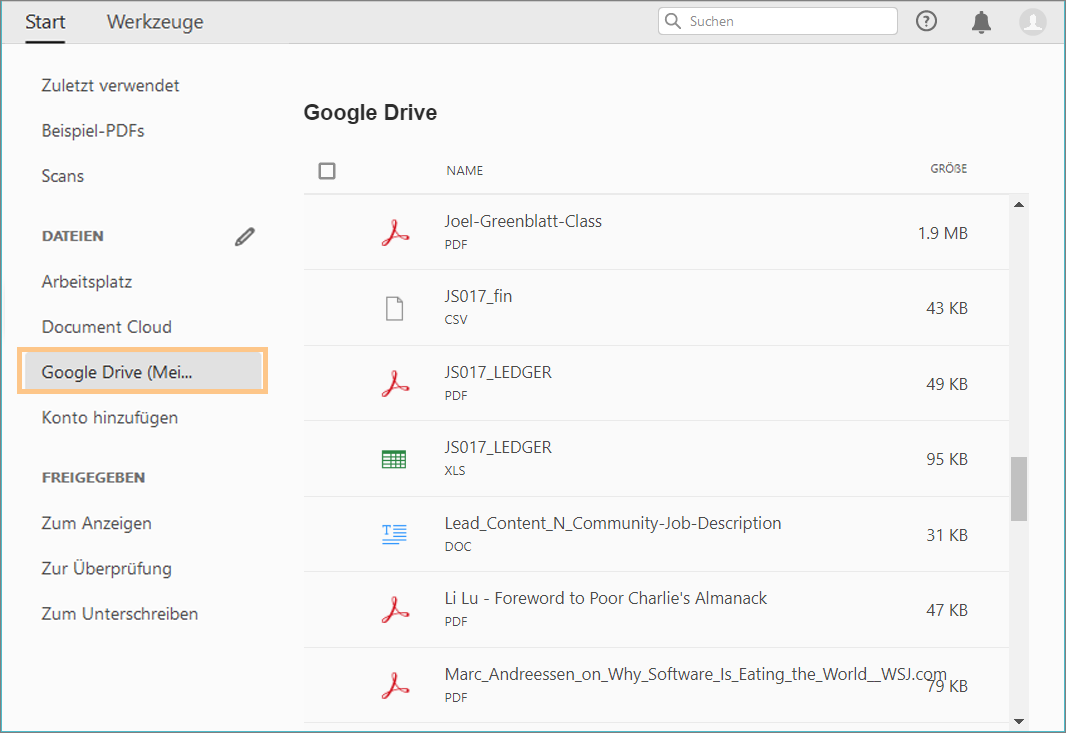The width and height of the screenshot is (1066, 733).
Task: Click Konto hinzufügen in the sidebar
Action: 110,418
